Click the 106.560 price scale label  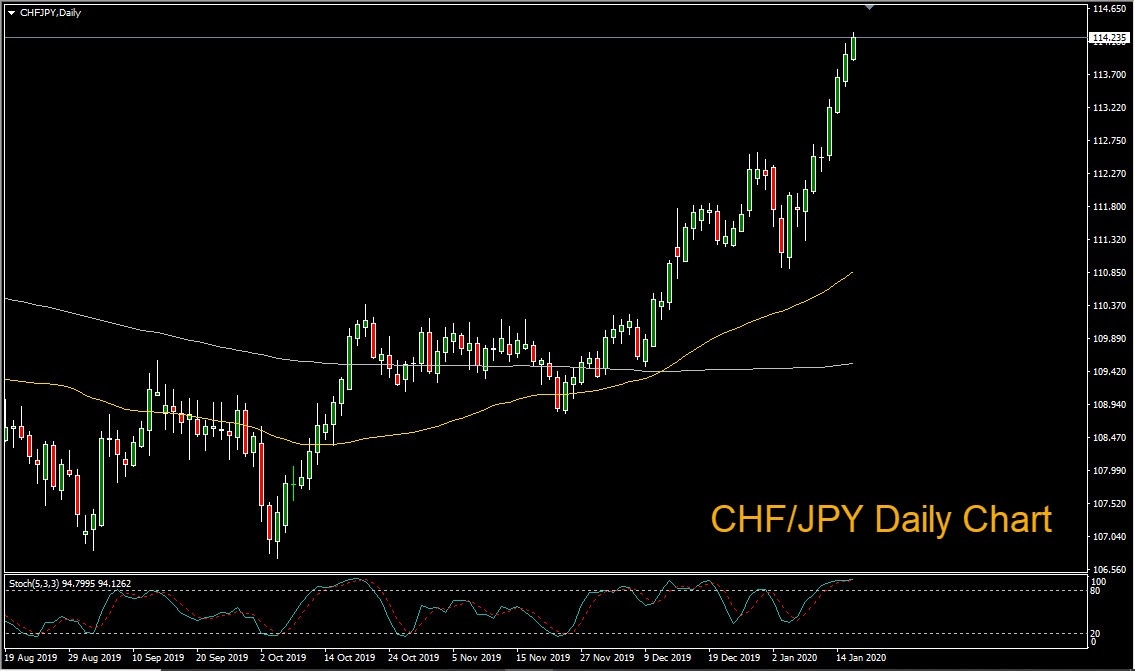click(x=1110, y=568)
